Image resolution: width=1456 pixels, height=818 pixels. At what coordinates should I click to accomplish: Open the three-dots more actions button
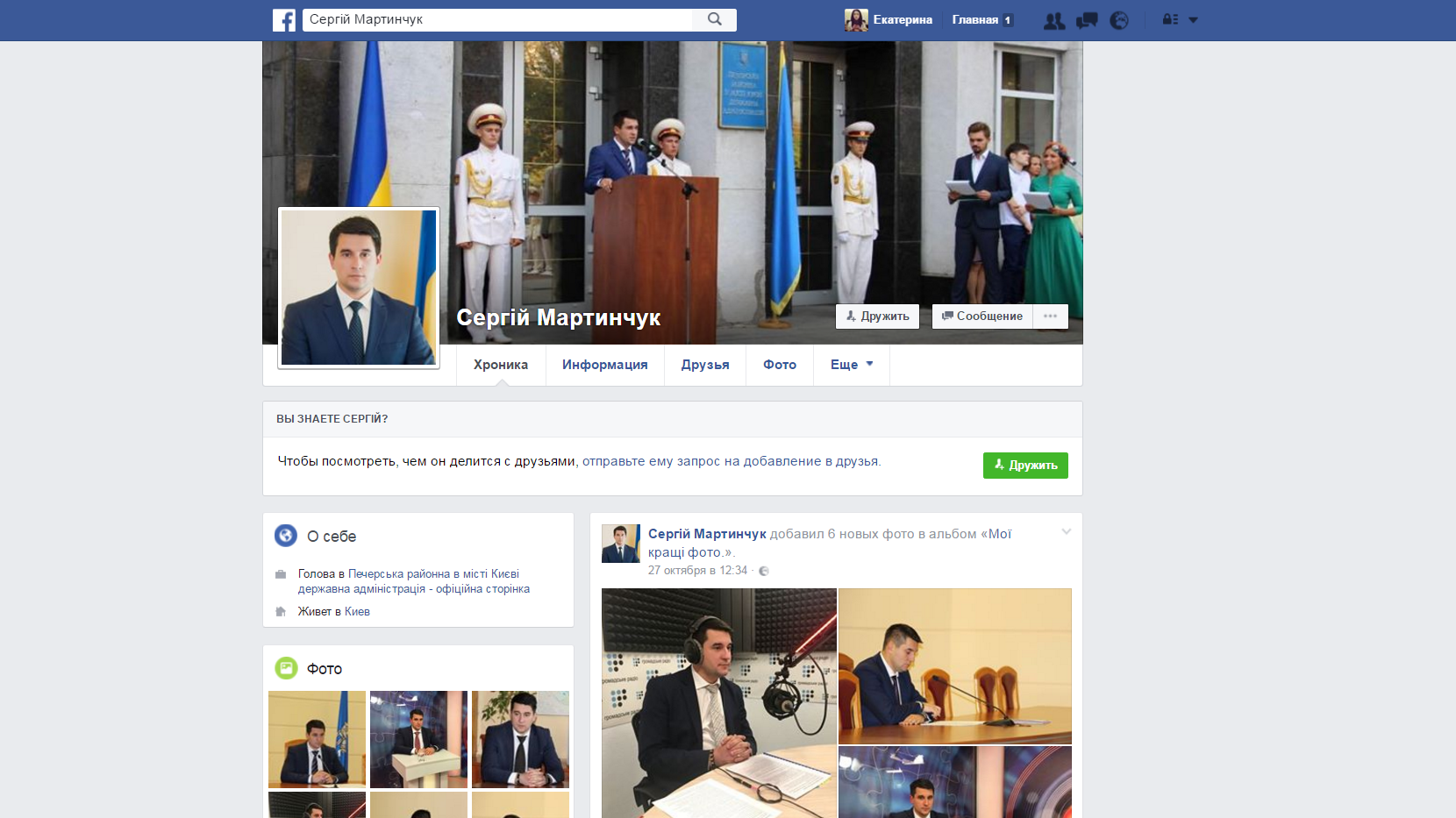pyautogui.click(x=1050, y=317)
